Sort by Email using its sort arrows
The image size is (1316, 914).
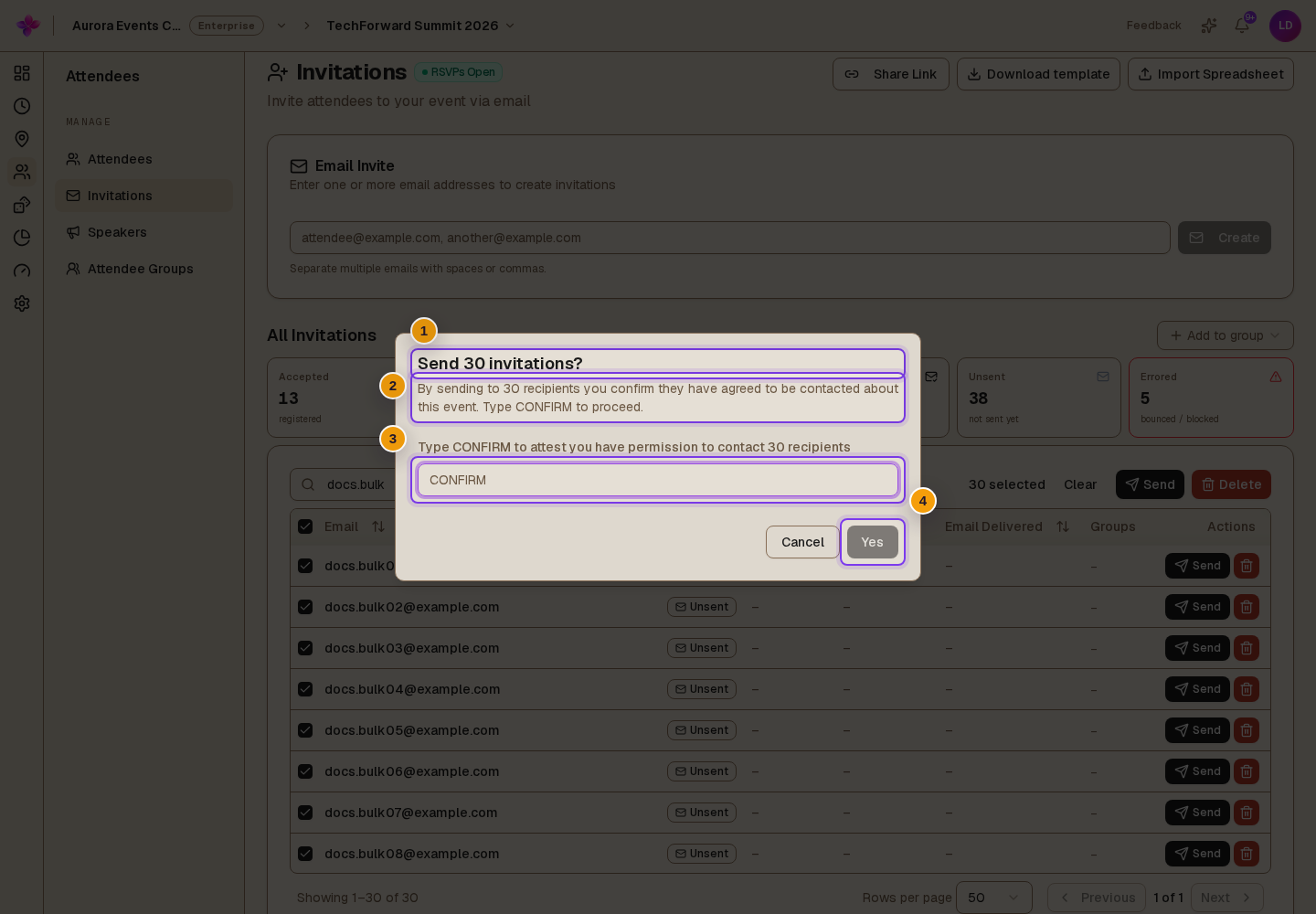tap(378, 526)
